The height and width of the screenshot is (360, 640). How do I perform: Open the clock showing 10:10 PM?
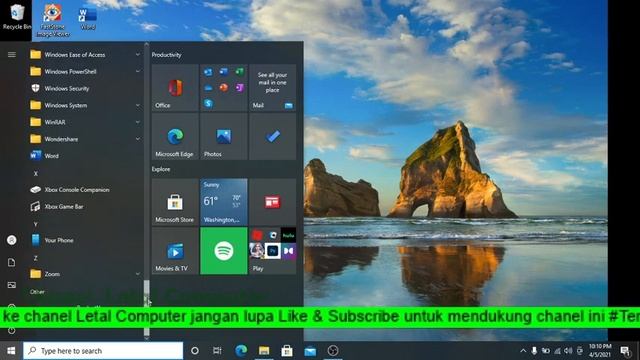600,351
